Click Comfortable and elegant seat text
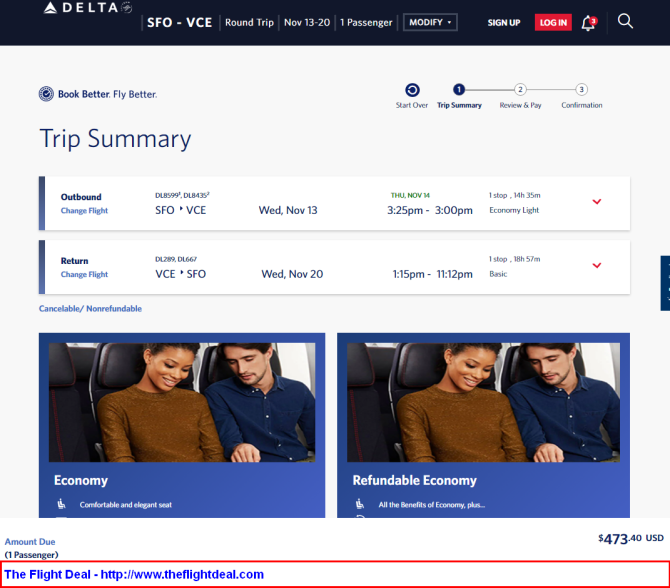The height and width of the screenshot is (588, 670). (x=126, y=505)
